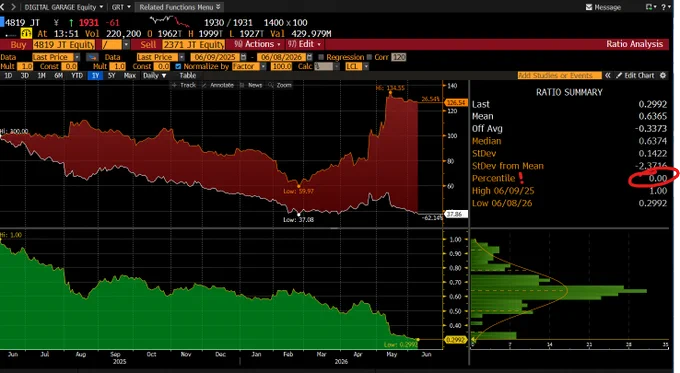The height and width of the screenshot is (373, 680).
Task: Show News on the chart
Action: coord(251,85)
